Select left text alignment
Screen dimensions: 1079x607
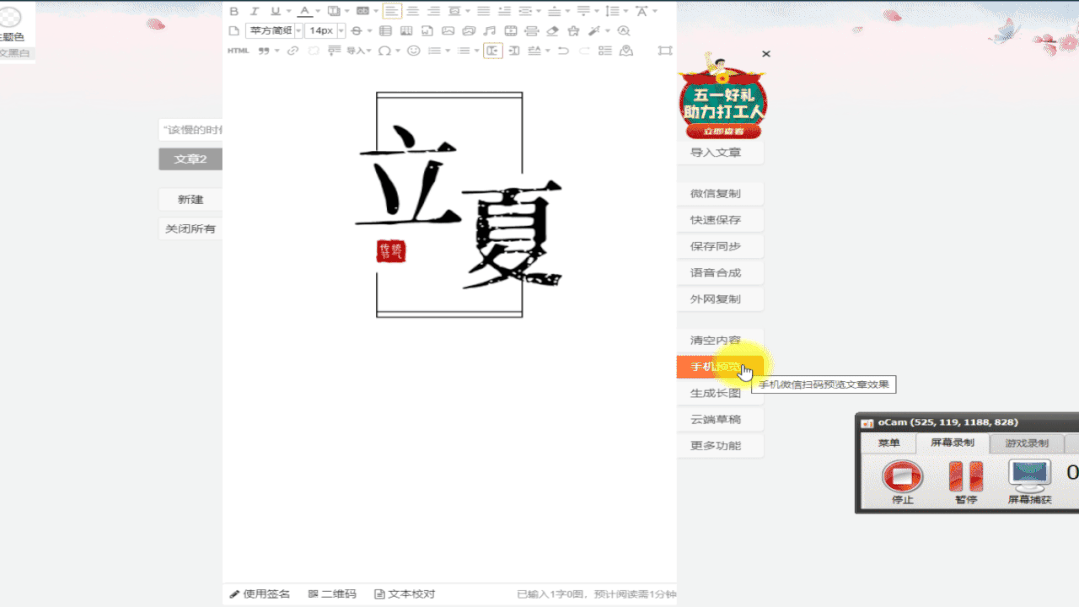click(392, 11)
